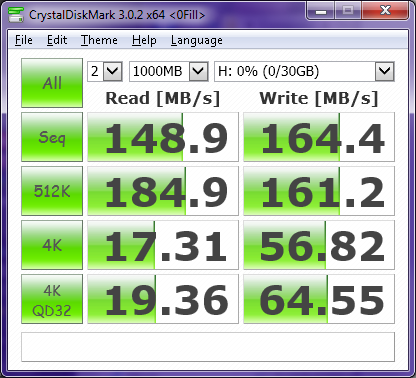Run all benchmarks with the All button
The image size is (416, 378).
[52, 83]
